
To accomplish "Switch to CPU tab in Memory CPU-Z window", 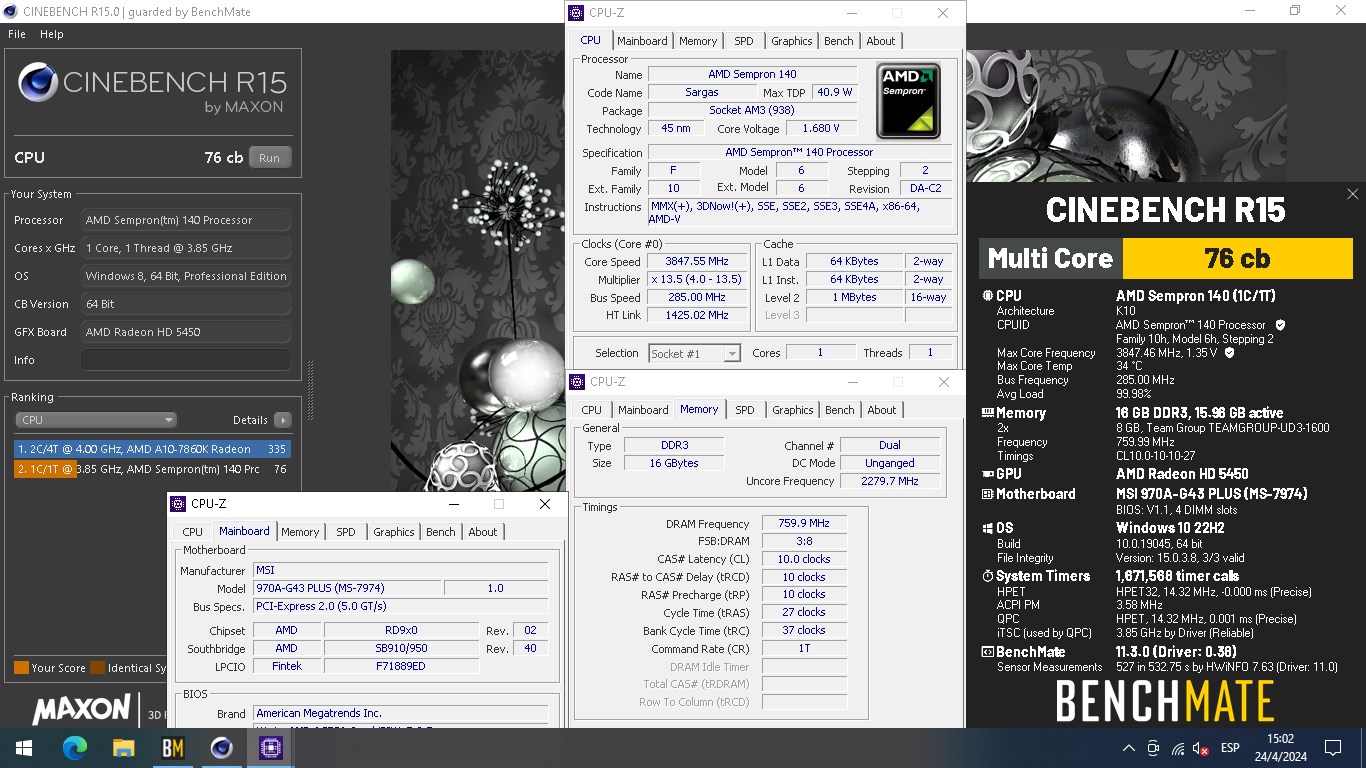I will pyautogui.click(x=592, y=410).
